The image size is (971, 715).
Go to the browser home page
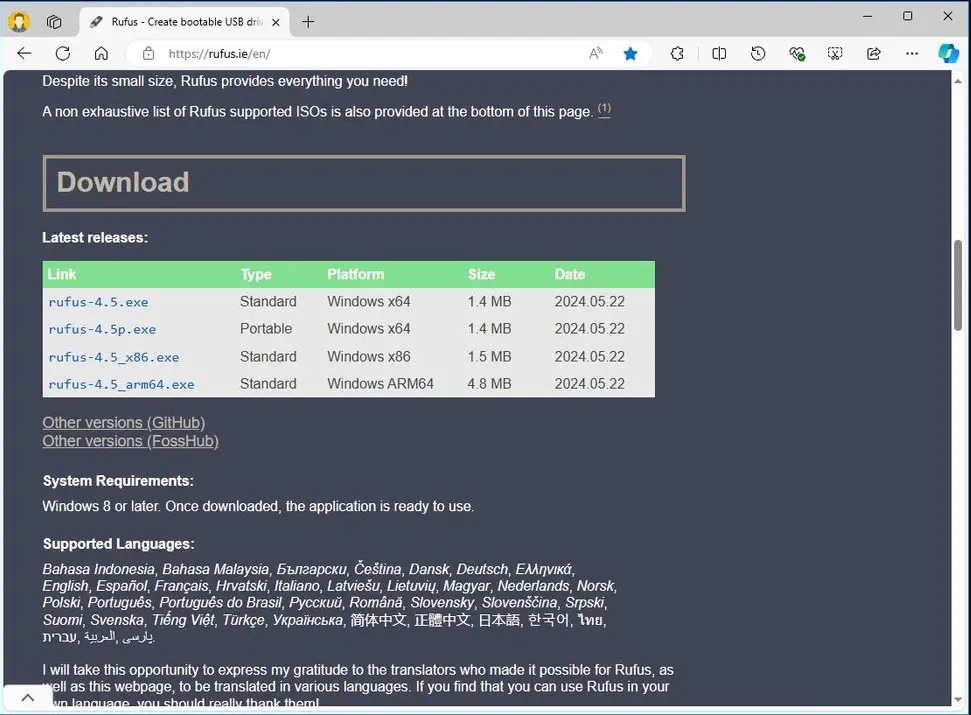tap(101, 54)
